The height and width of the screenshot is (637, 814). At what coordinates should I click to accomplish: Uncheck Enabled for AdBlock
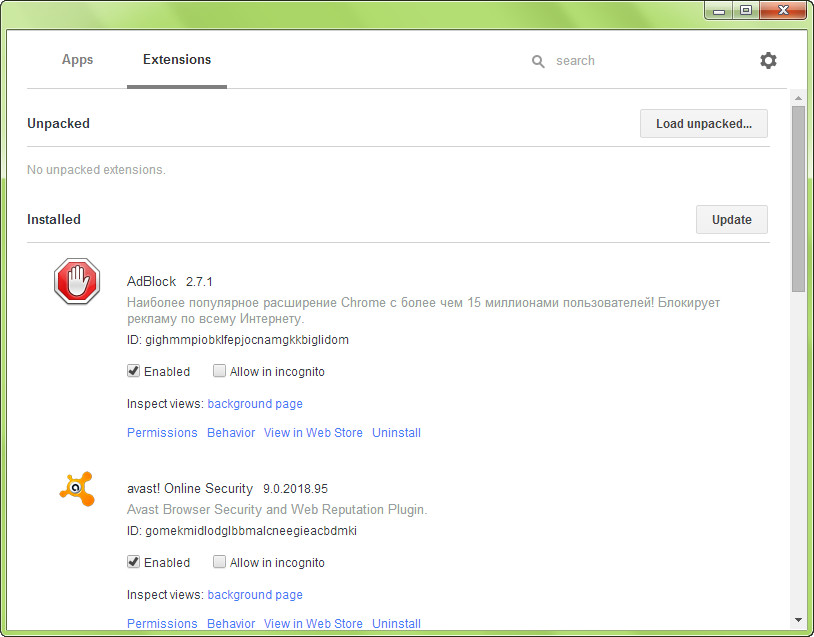[x=133, y=371]
